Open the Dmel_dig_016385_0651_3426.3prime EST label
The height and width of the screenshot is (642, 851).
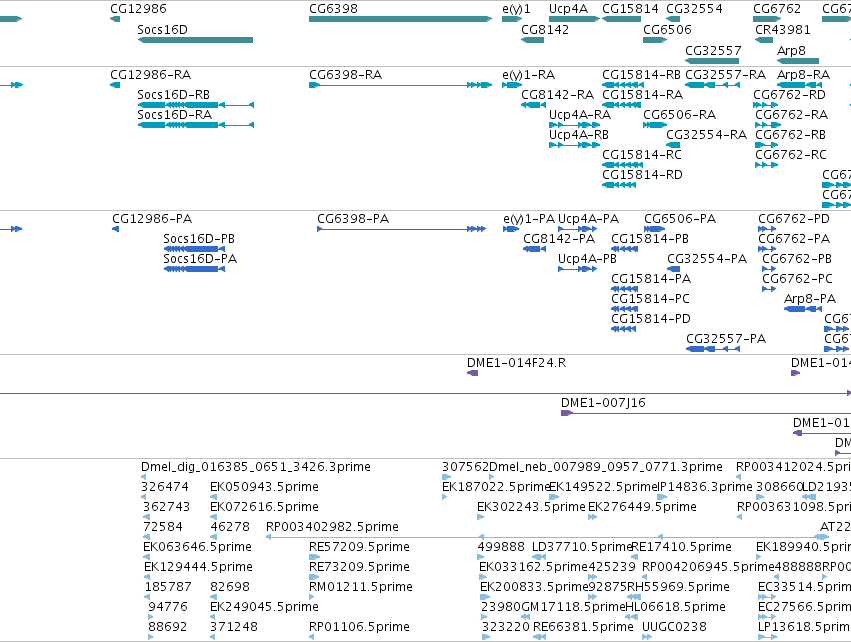click(x=256, y=467)
